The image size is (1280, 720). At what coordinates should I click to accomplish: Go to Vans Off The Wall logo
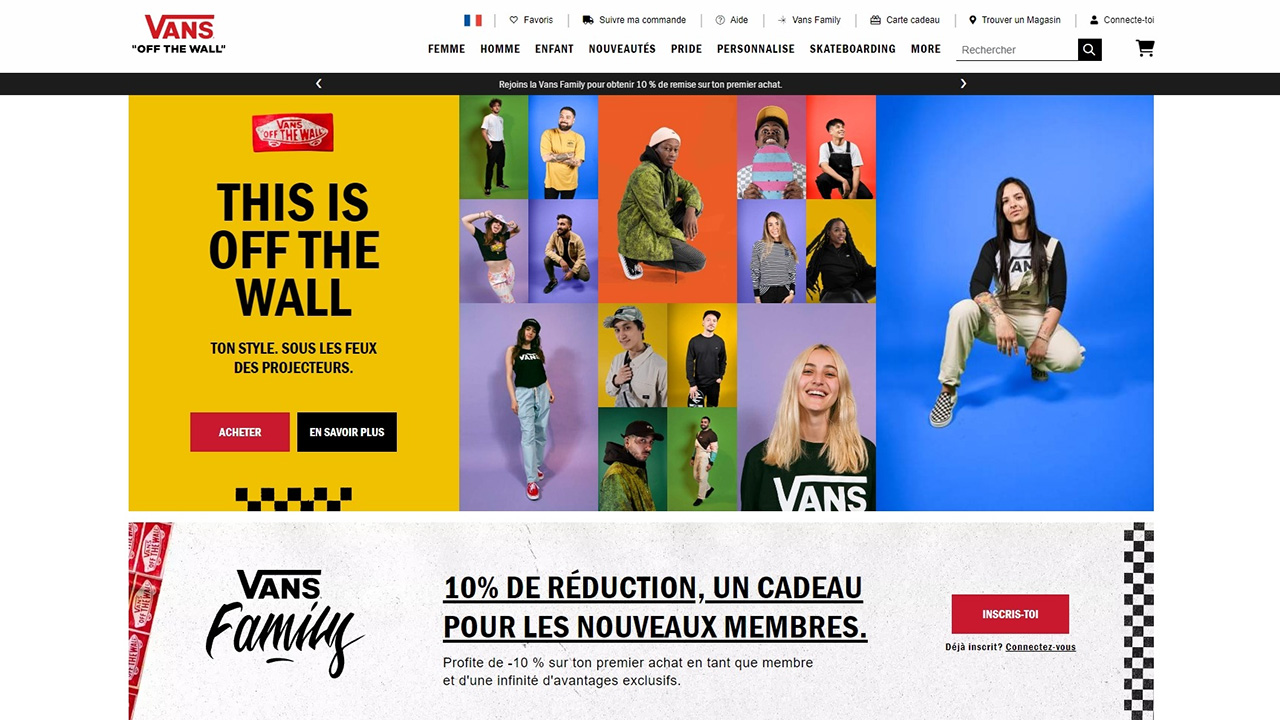179,34
